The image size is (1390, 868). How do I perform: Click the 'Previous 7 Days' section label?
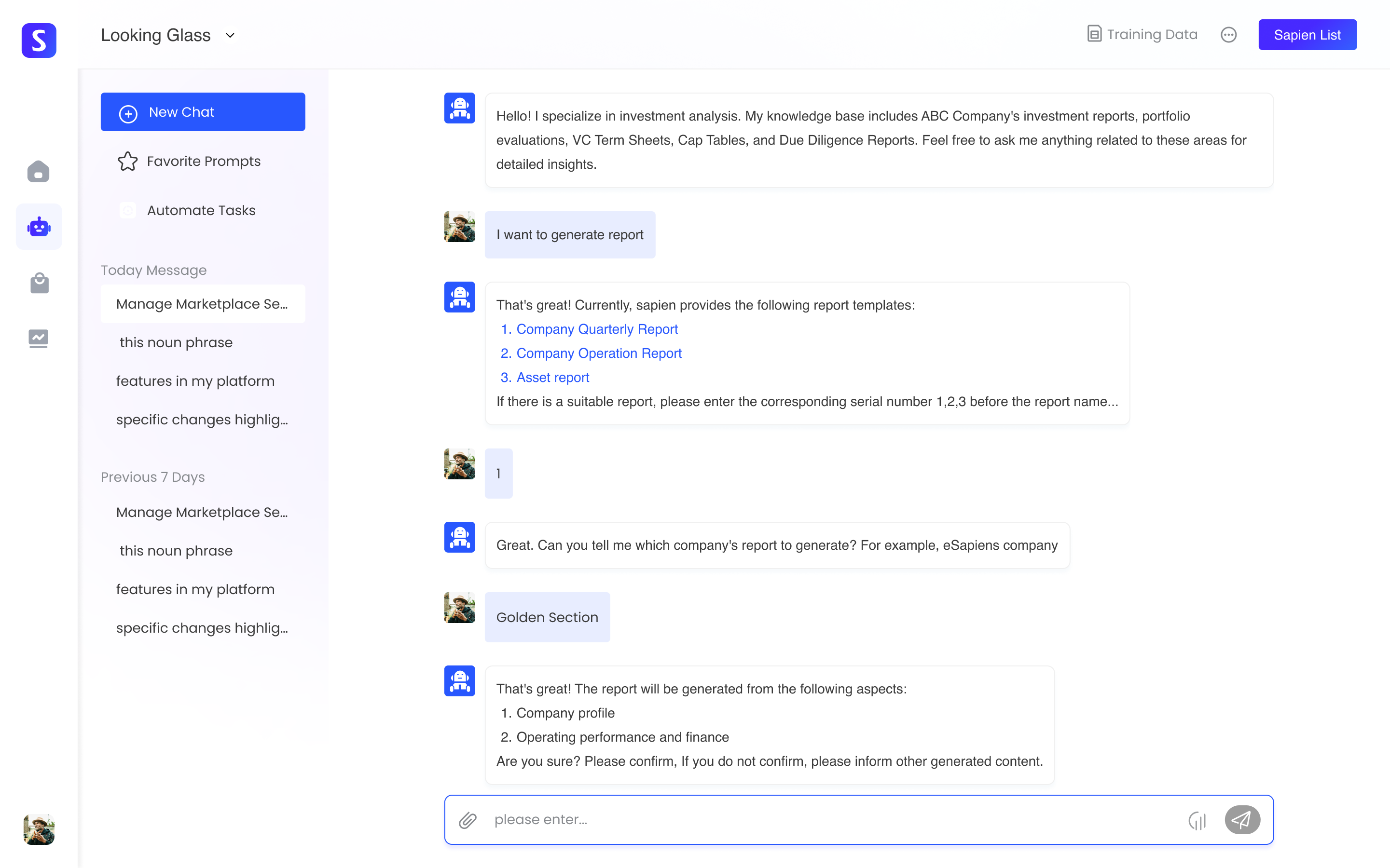coord(152,477)
